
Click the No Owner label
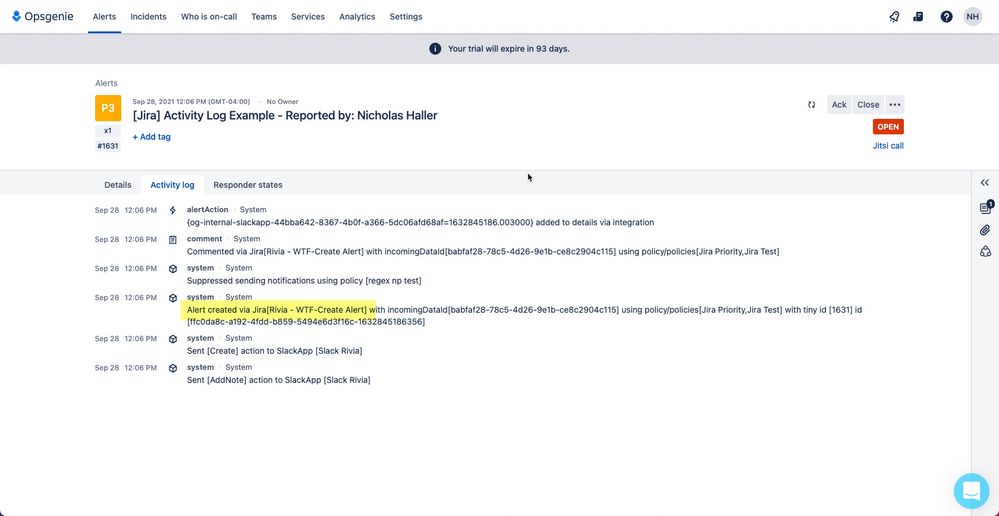tap(282, 102)
